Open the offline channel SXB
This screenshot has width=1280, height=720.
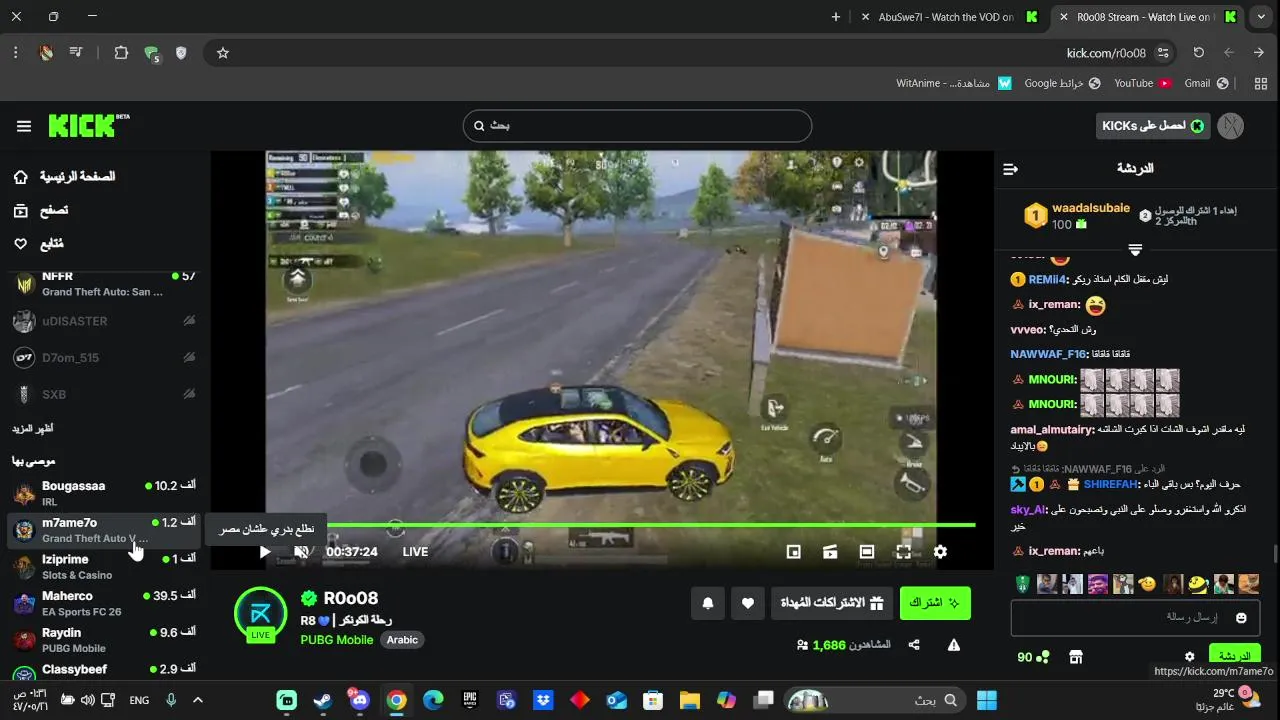click(x=104, y=394)
